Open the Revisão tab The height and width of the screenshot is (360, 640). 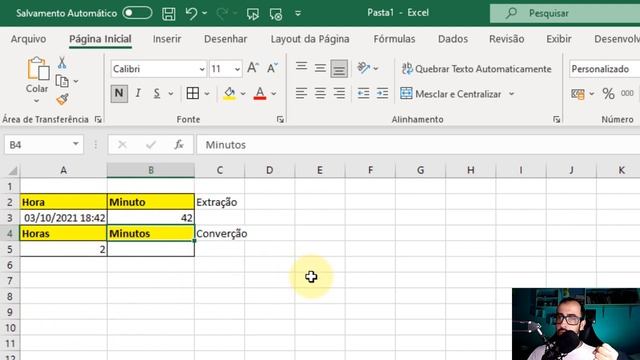point(507,39)
